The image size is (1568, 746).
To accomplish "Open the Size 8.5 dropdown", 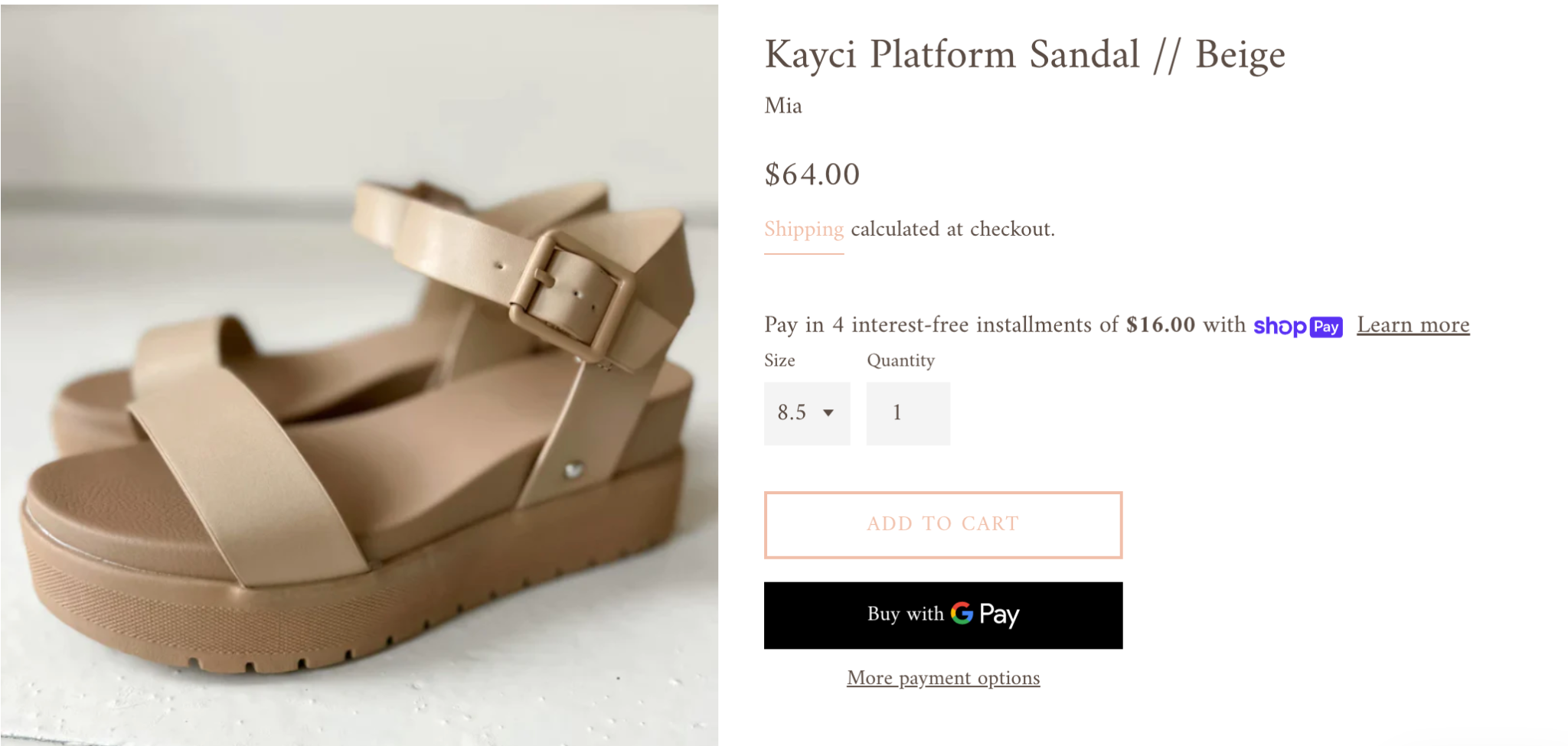I will [x=806, y=413].
